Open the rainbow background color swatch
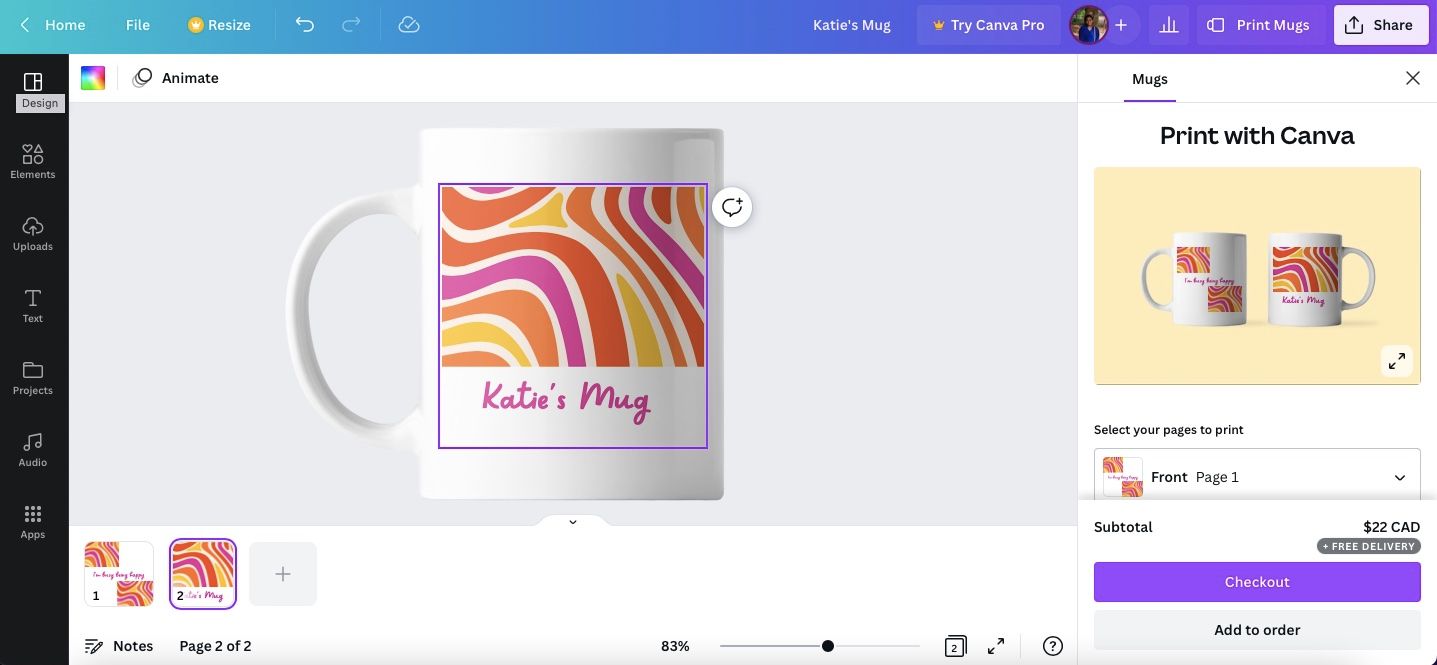The image size is (1437, 665). tap(93, 78)
